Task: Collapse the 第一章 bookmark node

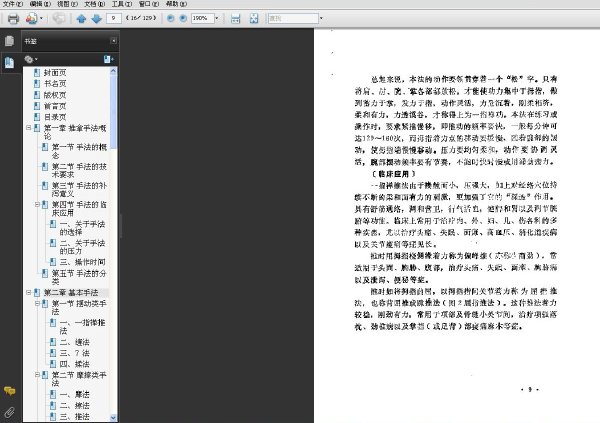Action: pyautogui.click(x=28, y=128)
